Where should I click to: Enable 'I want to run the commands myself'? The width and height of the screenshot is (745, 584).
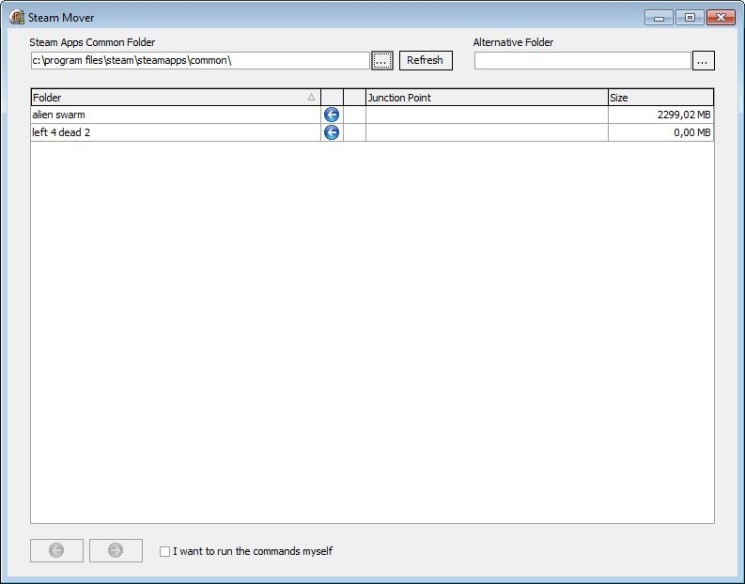click(165, 551)
